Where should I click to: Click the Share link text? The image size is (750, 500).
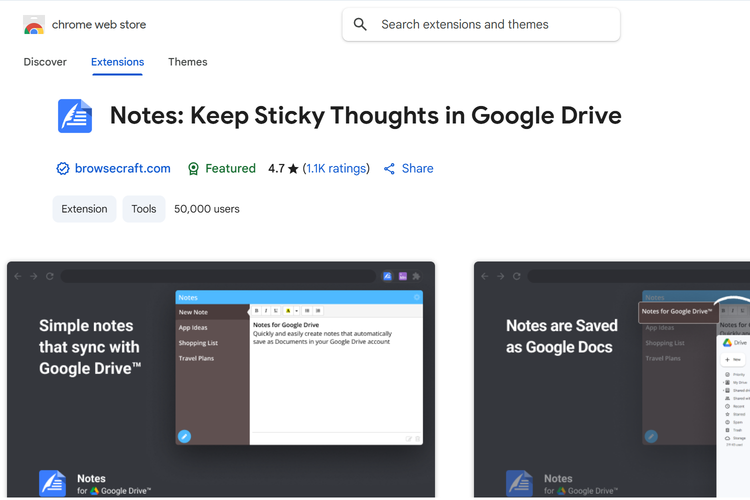point(417,168)
